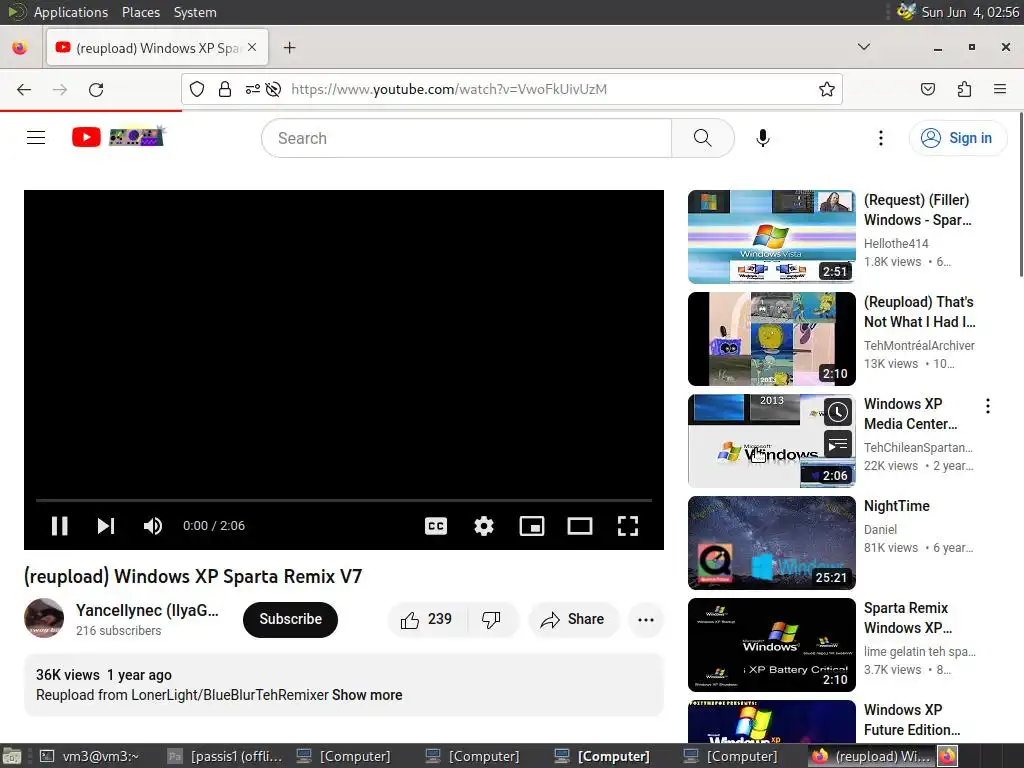The height and width of the screenshot is (768, 1024).
Task: Add Windows XP Media Center to queue
Action: [x=838, y=445]
